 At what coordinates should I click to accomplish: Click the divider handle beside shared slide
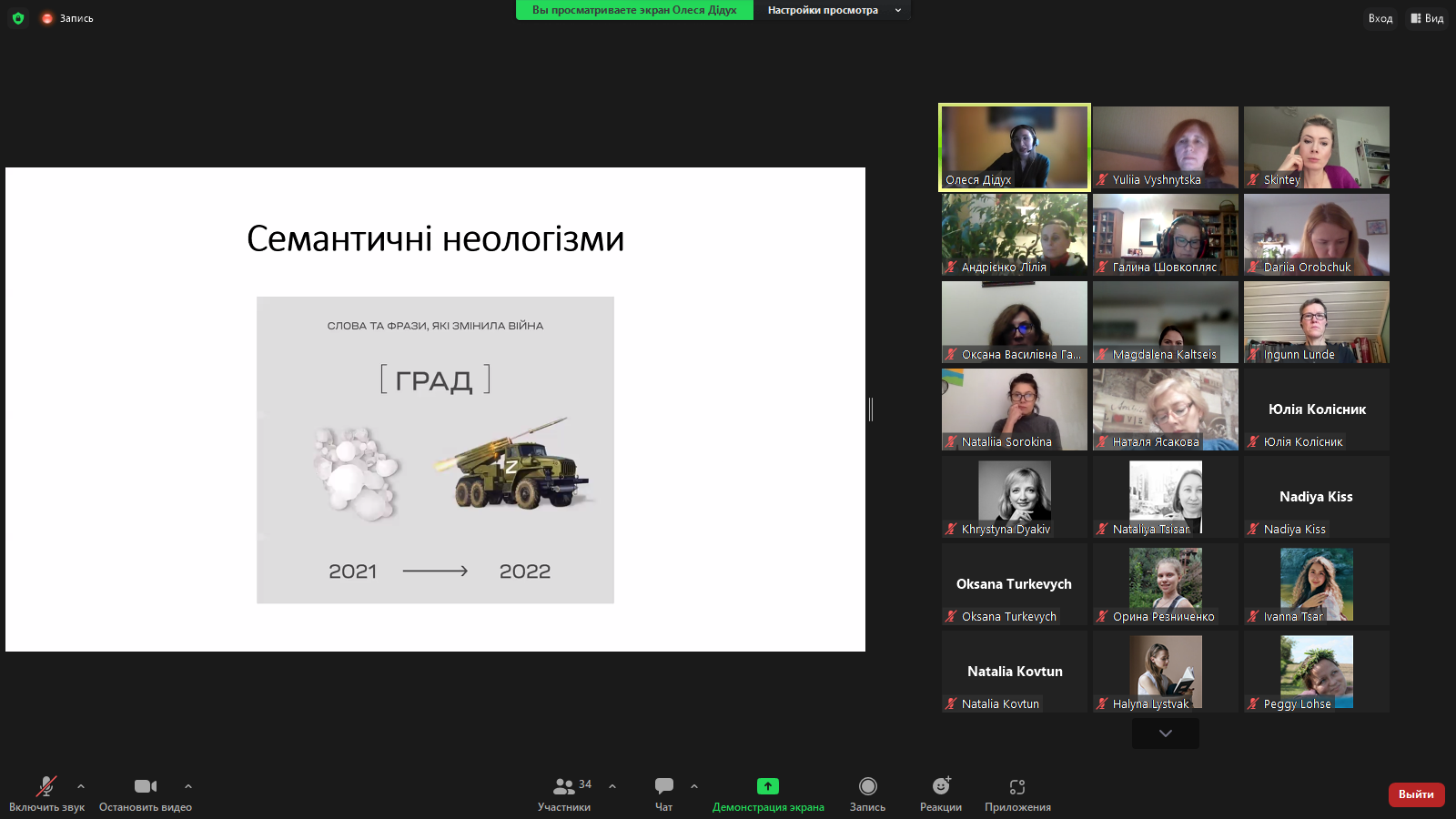click(x=871, y=409)
